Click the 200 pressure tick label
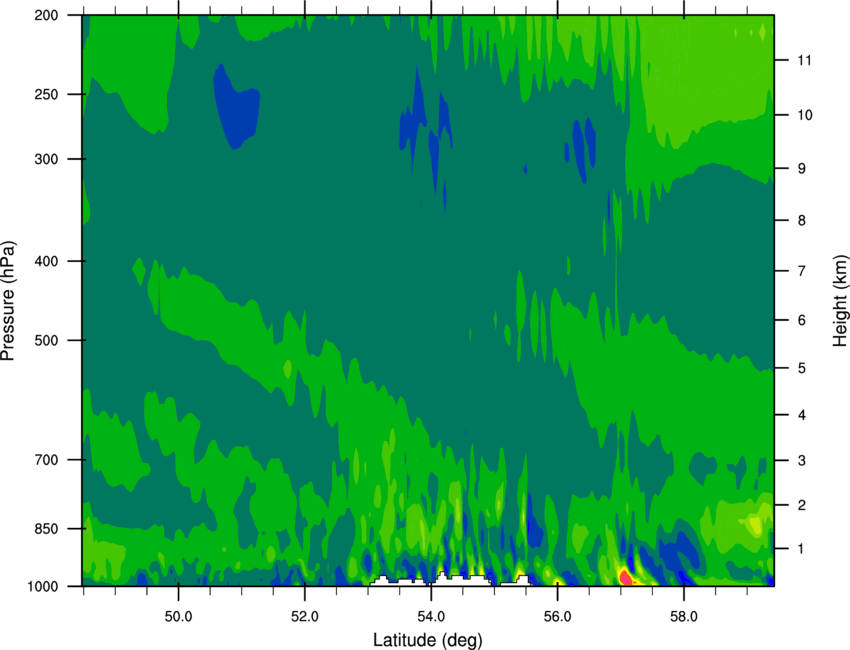Image resolution: width=850 pixels, height=650 pixels. (46, 15)
